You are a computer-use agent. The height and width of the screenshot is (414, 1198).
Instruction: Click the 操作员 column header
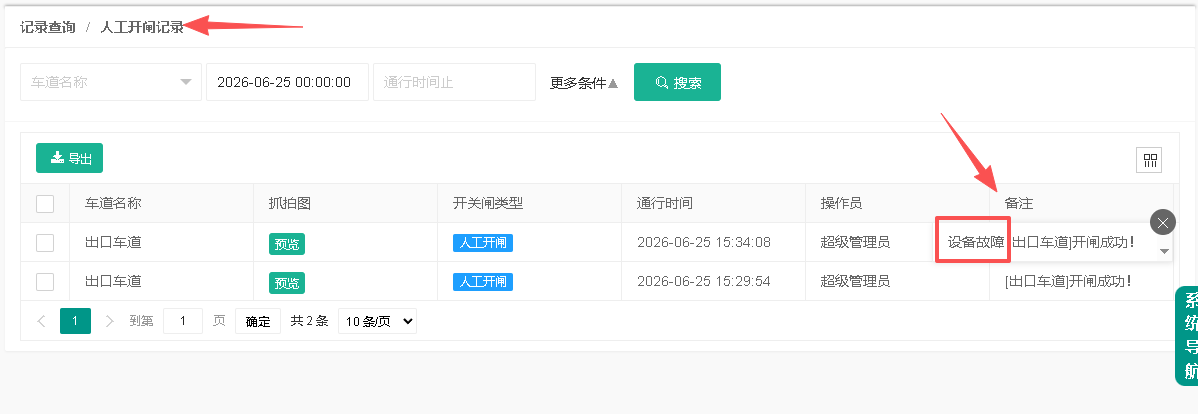pyautogui.click(x=841, y=203)
